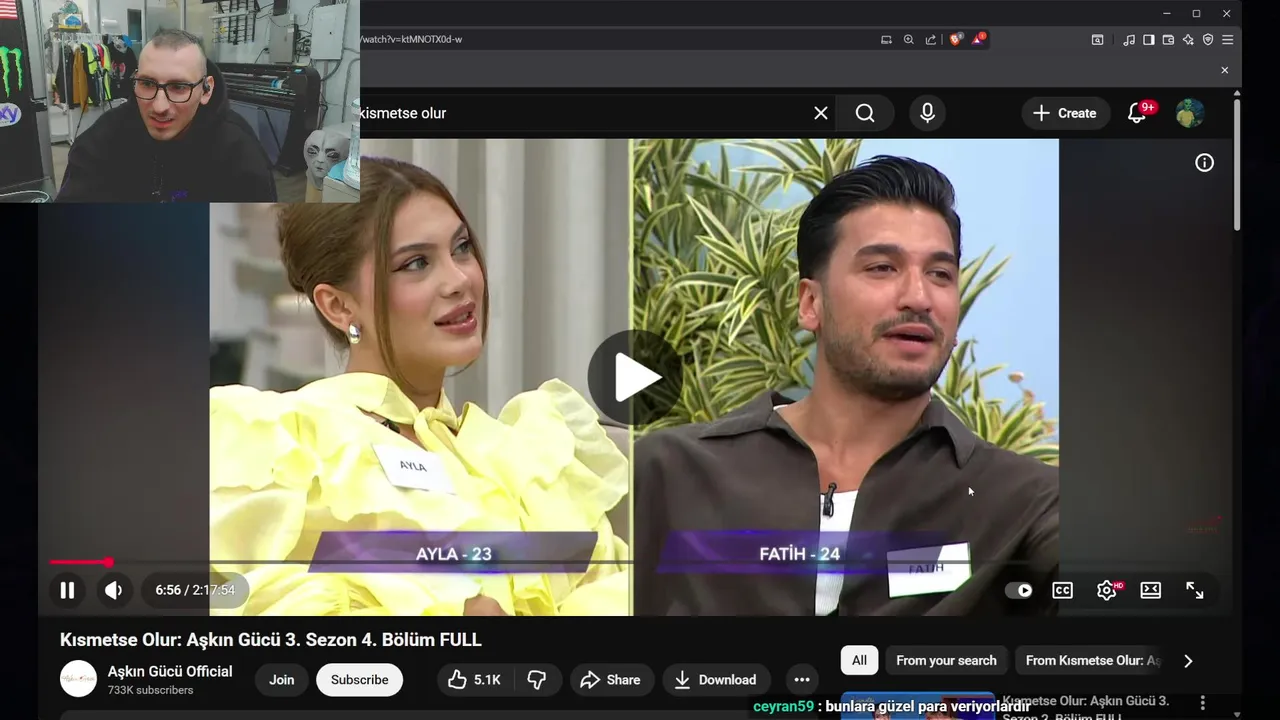Image resolution: width=1280 pixels, height=720 pixels.
Task: Open Aşkın Gücü Official channel name link
Action: pos(170,672)
